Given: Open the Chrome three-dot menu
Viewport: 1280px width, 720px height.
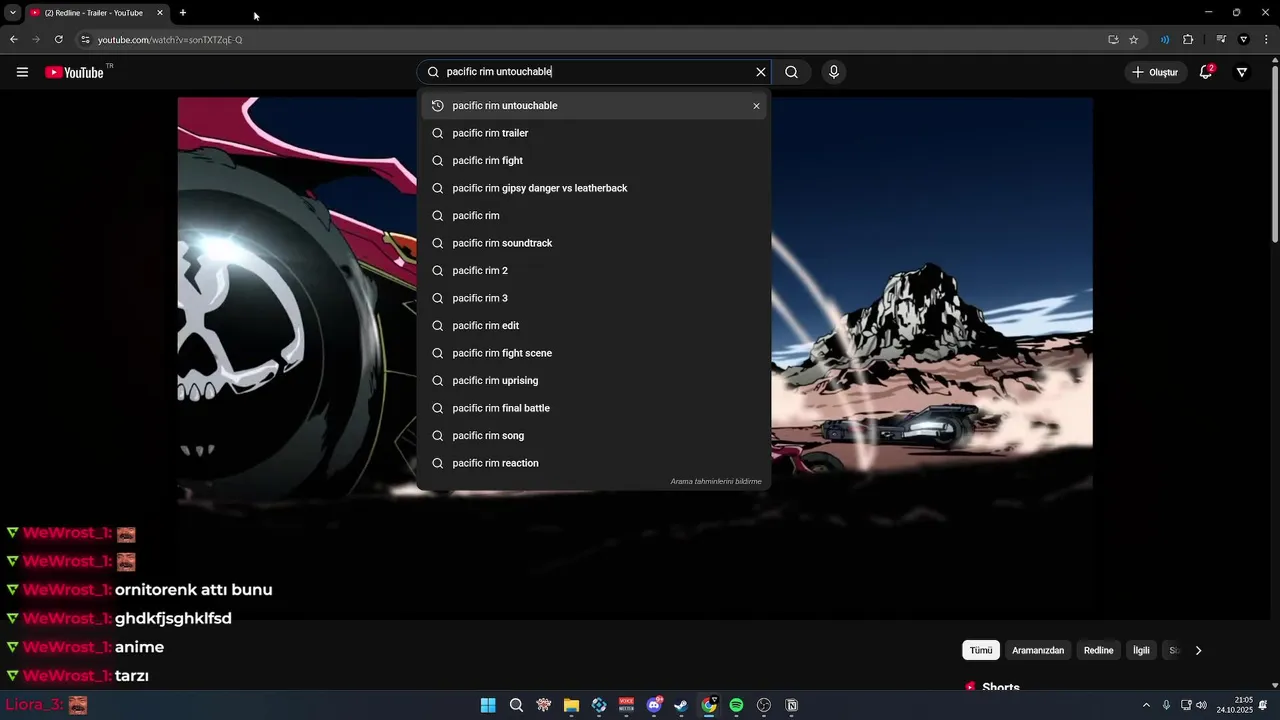Looking at the screenshot, I should pos(1266,40).
